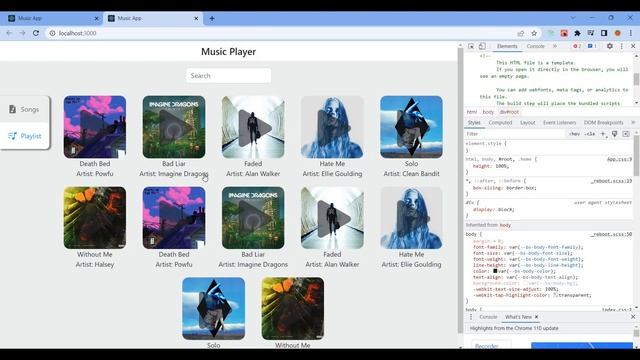Play Faded cover in second row
The height and width of the screenshot is (360, 640).
tap(332, 218)
